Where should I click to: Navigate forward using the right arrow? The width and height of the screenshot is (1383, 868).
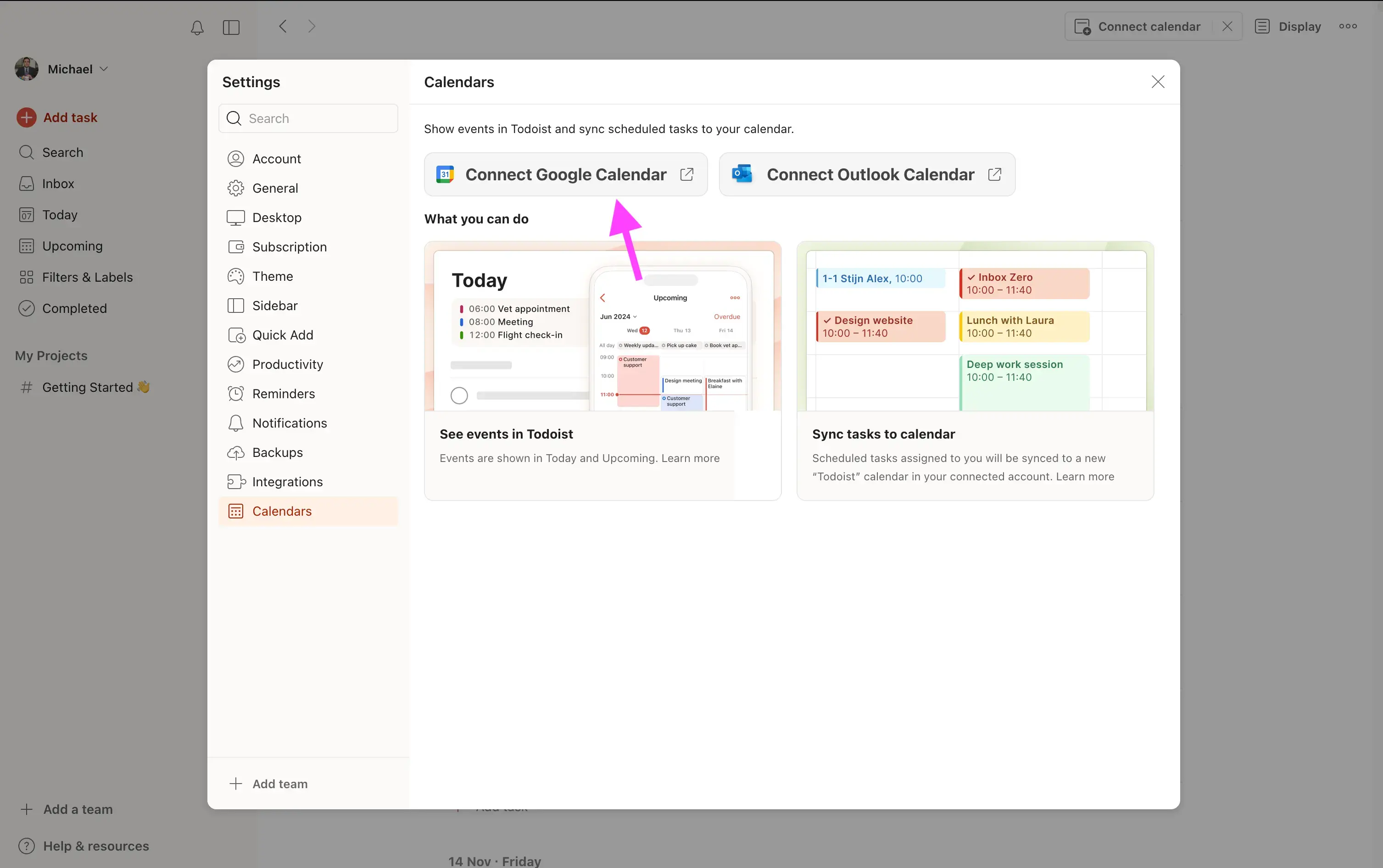coord(311,26)
